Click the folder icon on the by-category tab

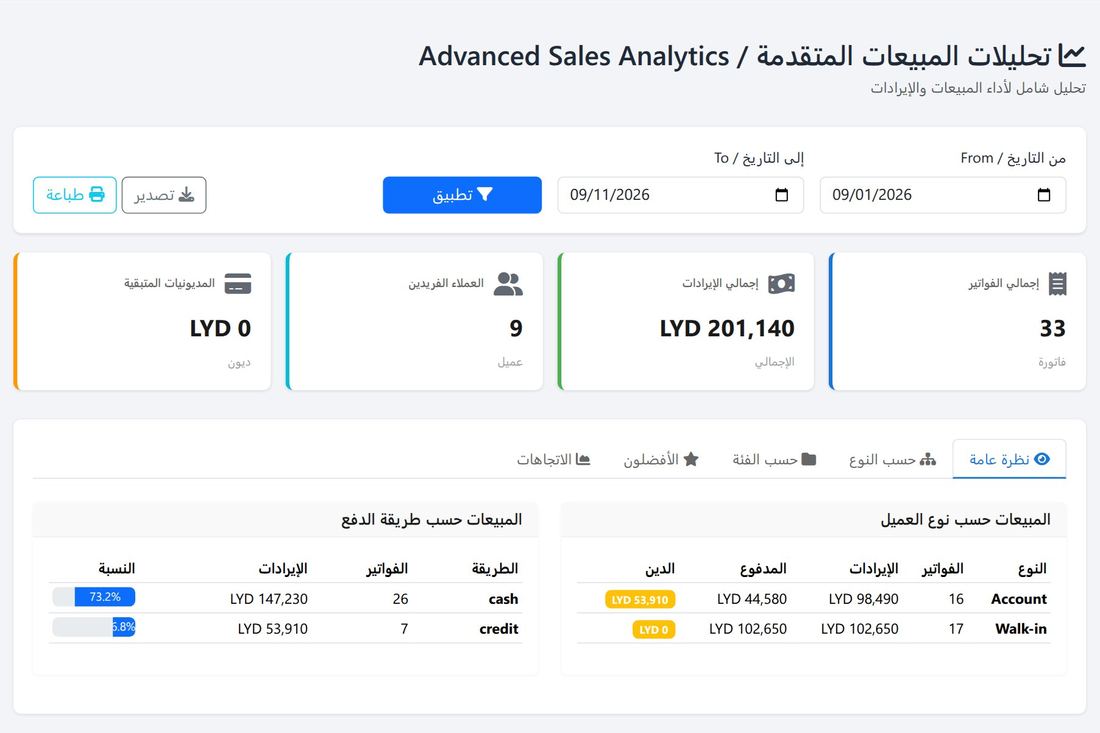coord(809,459)
